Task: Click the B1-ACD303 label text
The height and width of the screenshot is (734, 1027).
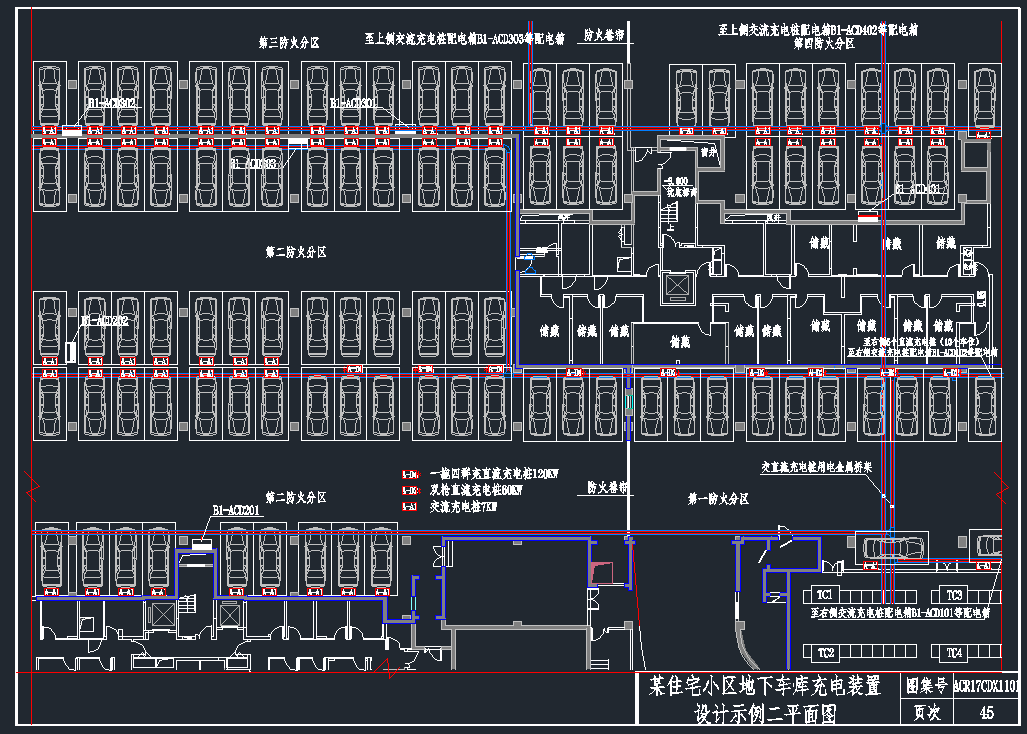Action: click(x=254, y=162)
